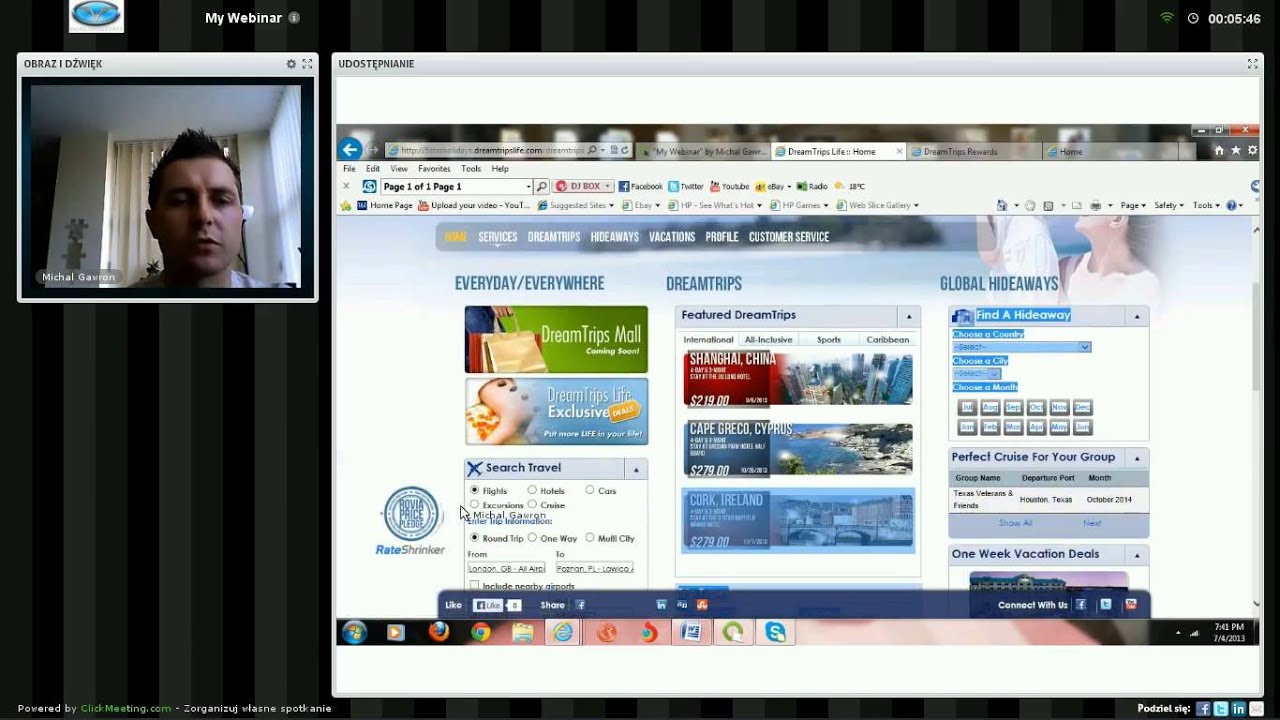The height and width of the screenshot is (720, 1280).
Task: Select the Round Trip radio button
Action: [474, 537]
